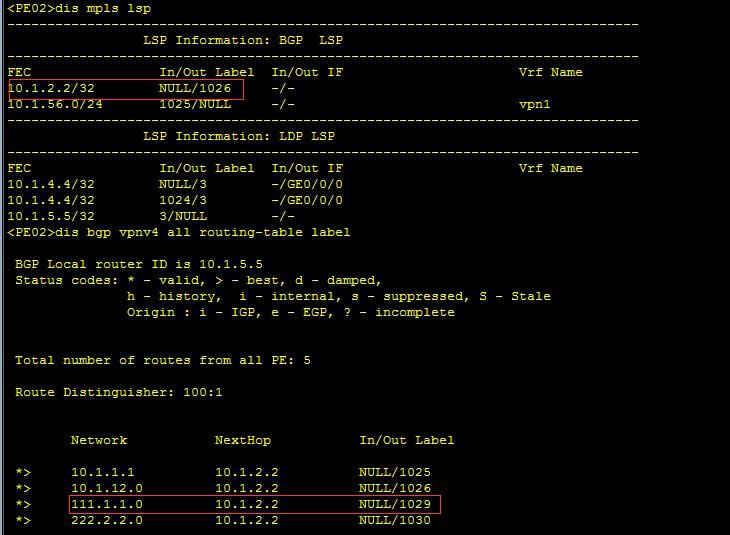This screenshot has width=730, height=535.
Task: Click the next hop 10.1.2.2 in the 111.1.1.0 row
Action: [247, 504]
